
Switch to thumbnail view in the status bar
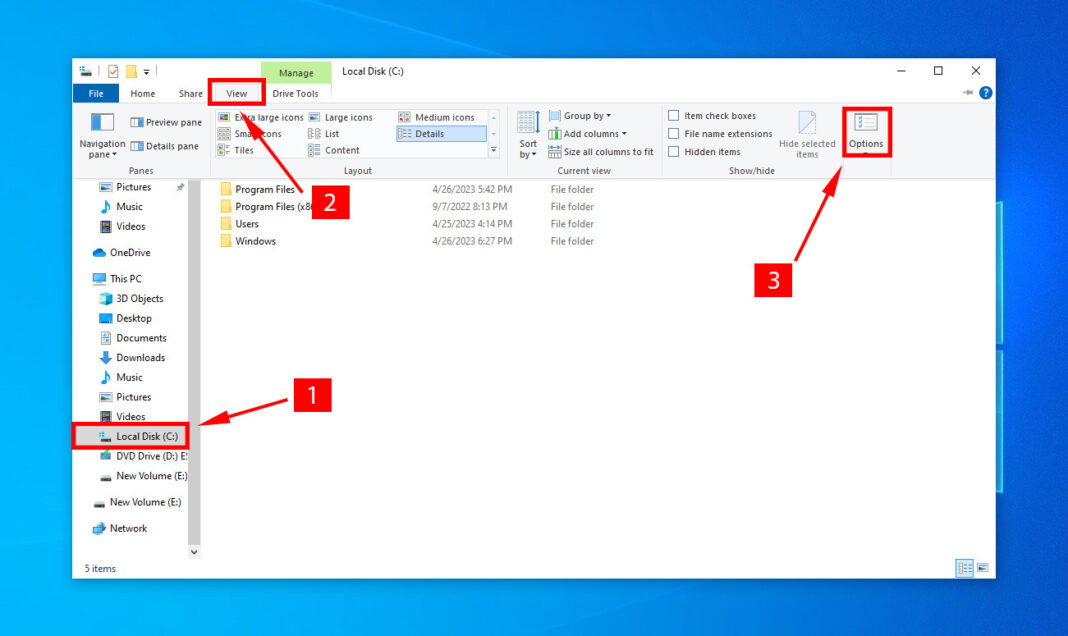point(983,567)
